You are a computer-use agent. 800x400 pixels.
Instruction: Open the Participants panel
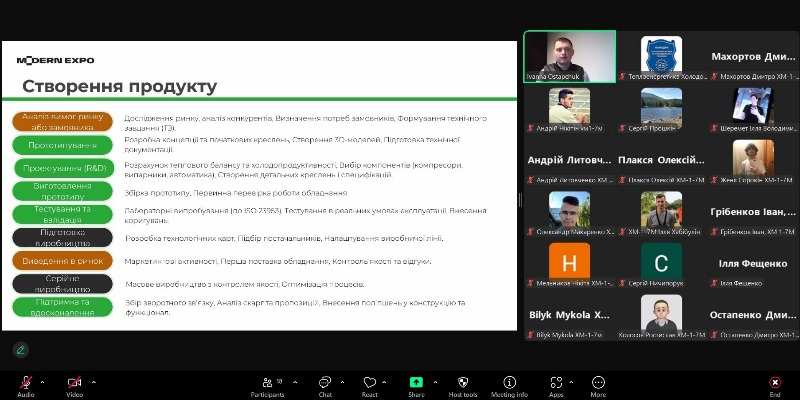point(267,386)
